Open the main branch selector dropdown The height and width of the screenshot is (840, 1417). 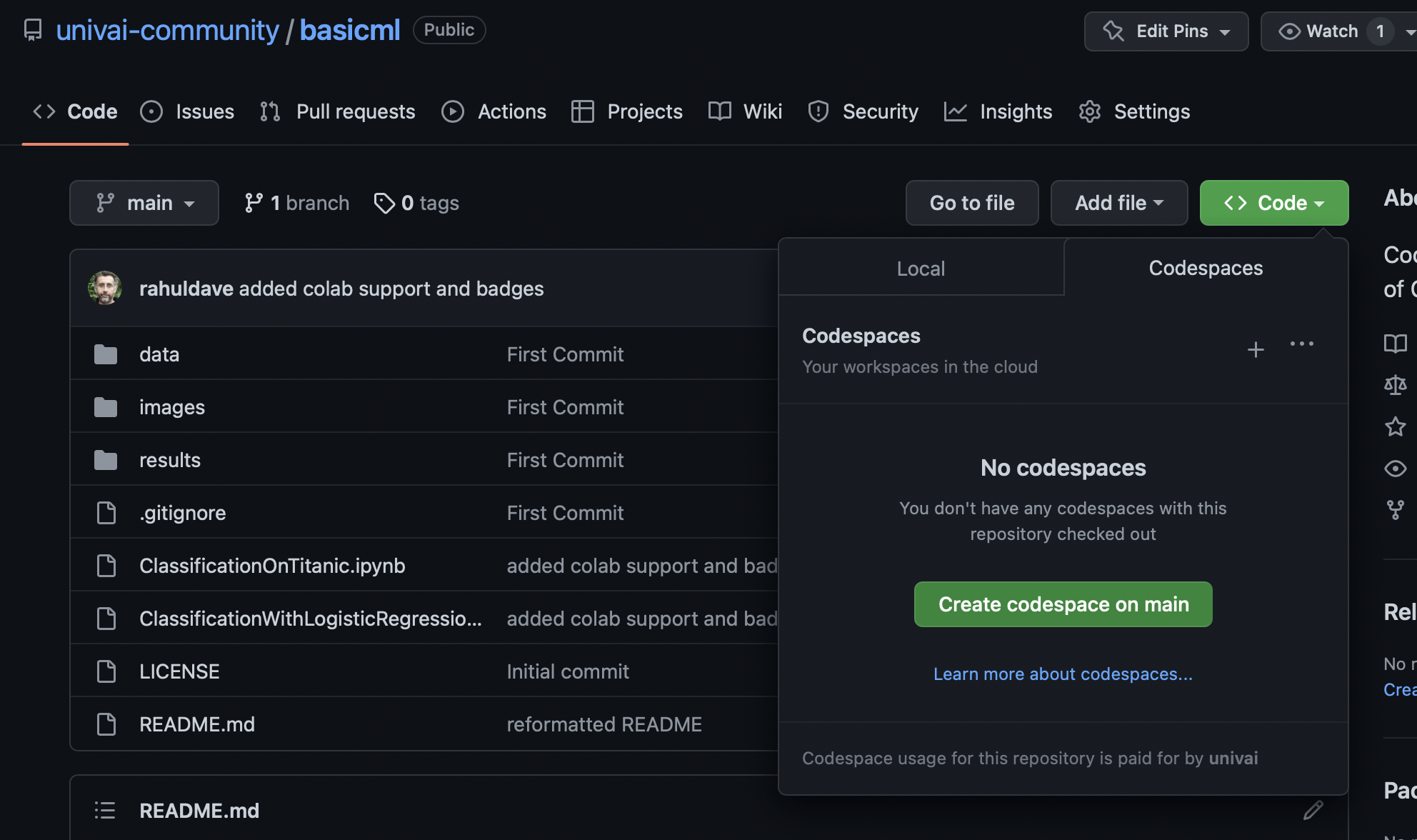tap(144, 203)
